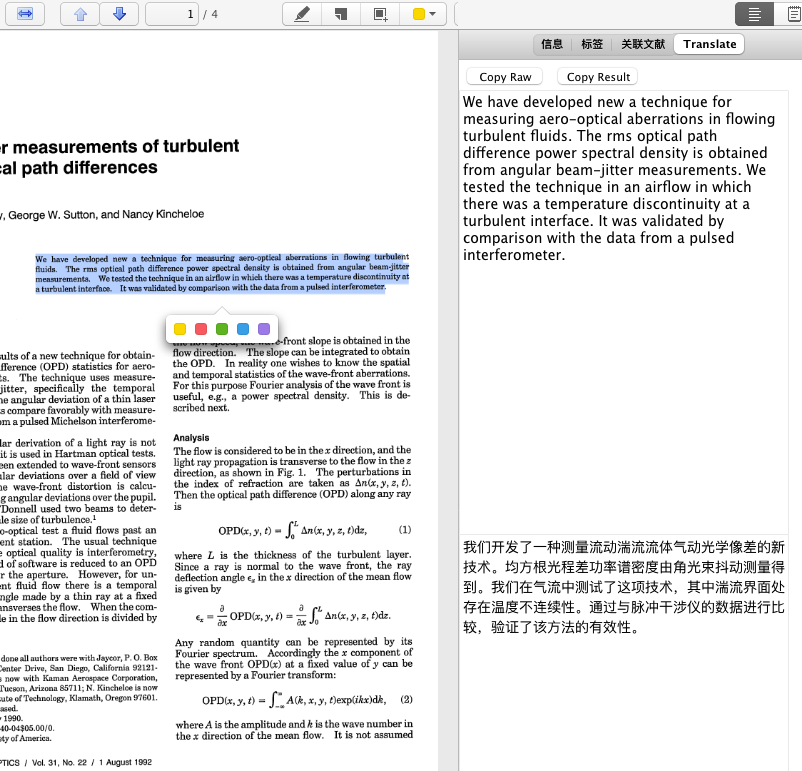This screenshot has height=771, width=802.
Task: Open the highlight color dropdown in toolbar
Action: (x=423, y=14)
